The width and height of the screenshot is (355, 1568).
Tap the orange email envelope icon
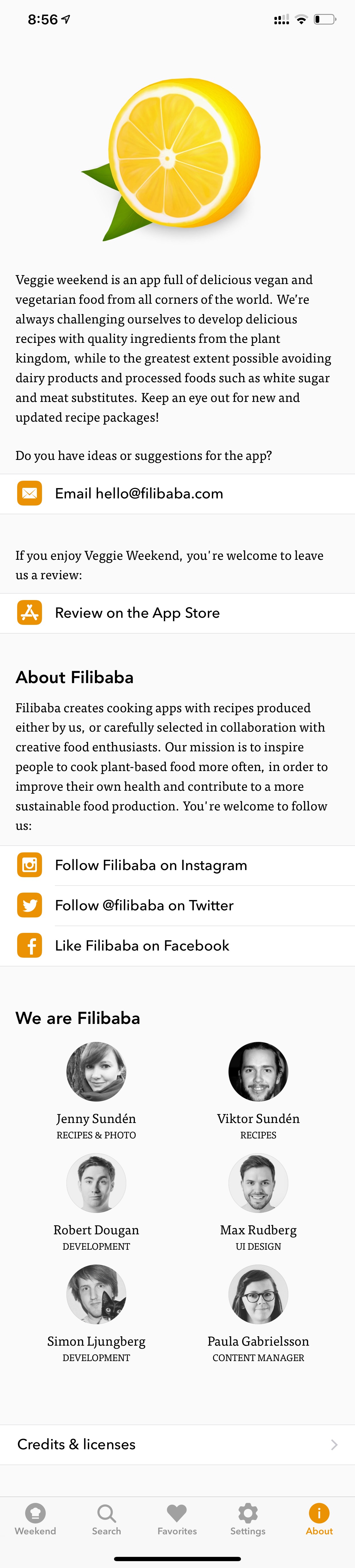pyautogui.click(x=29, y=494)
